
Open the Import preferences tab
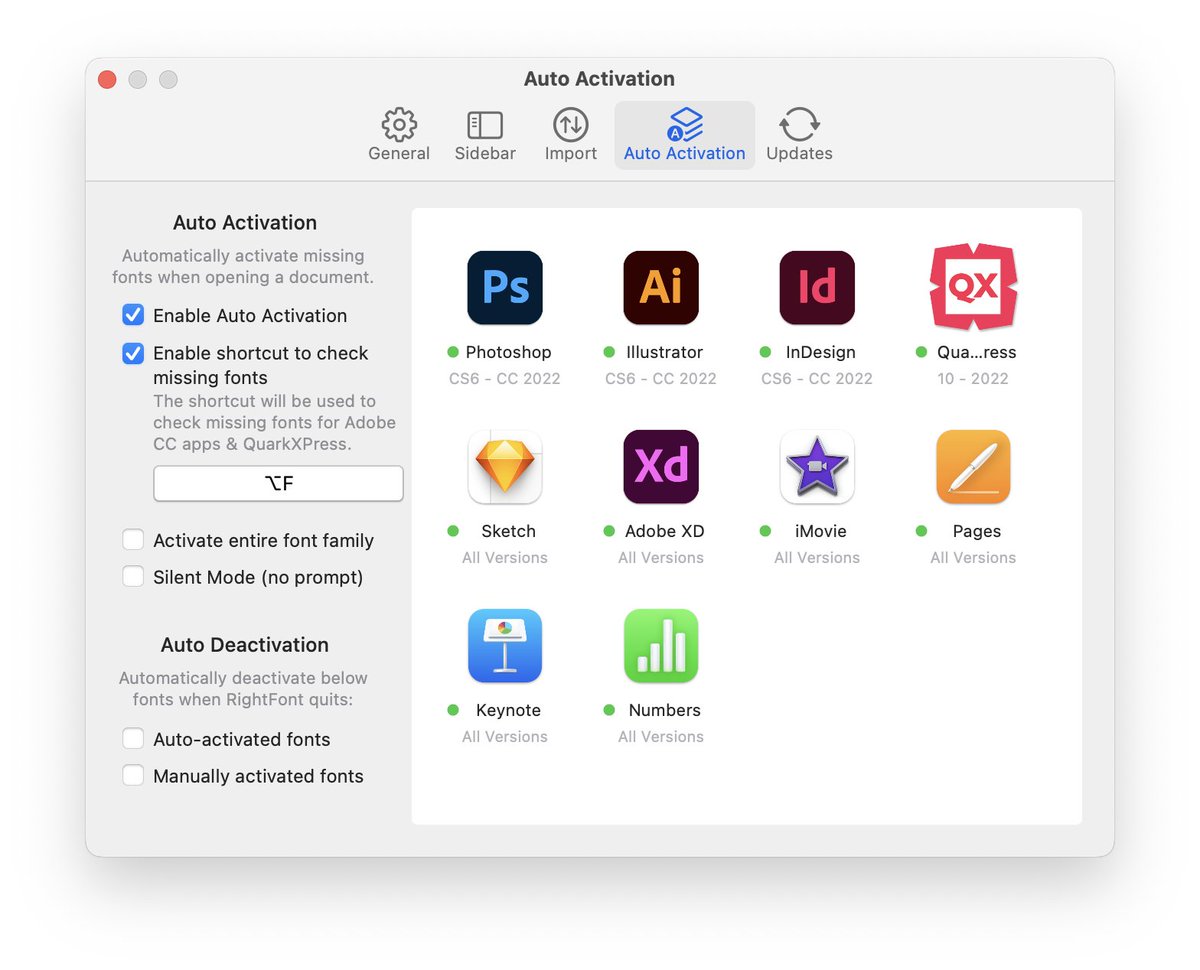571,135
